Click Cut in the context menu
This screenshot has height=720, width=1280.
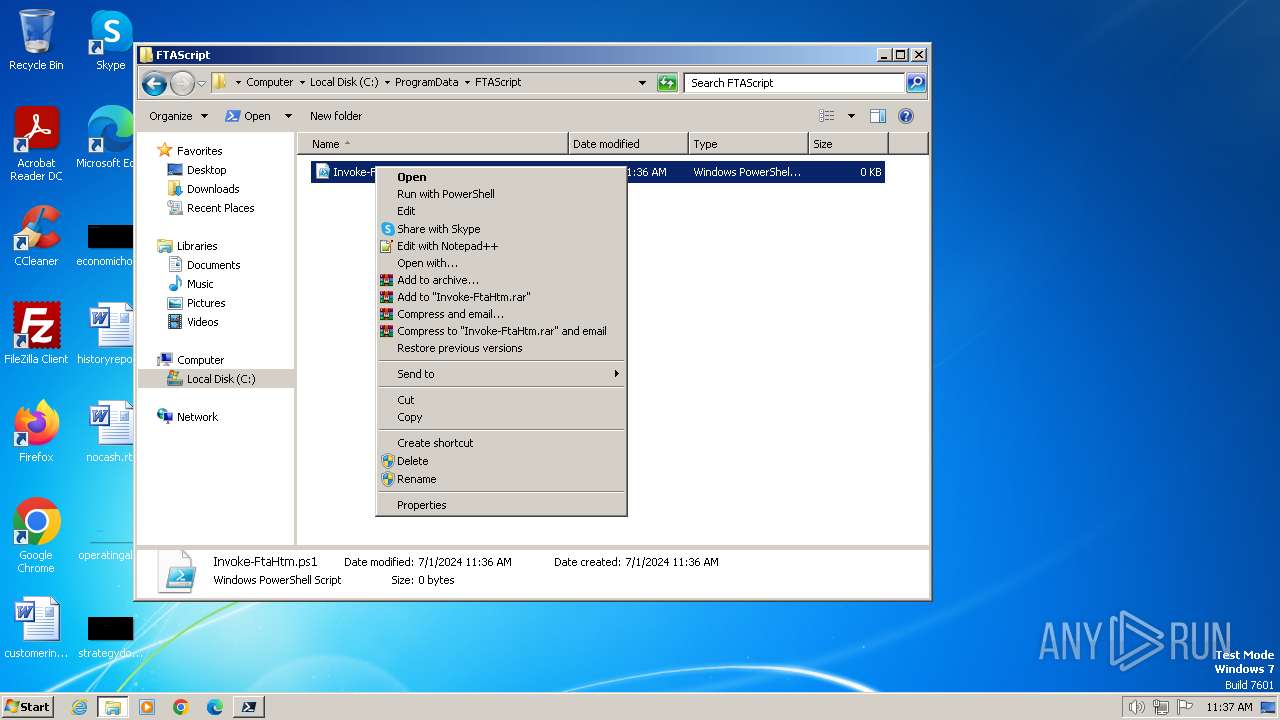[x=501, y=400]
